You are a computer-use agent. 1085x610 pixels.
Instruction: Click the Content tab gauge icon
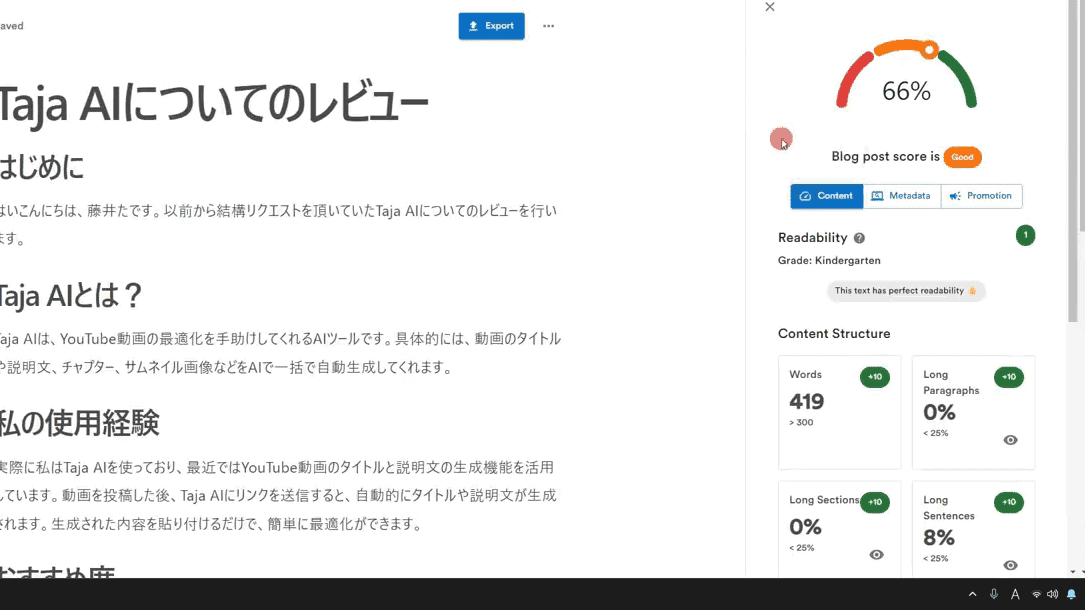tap(805, 196)
